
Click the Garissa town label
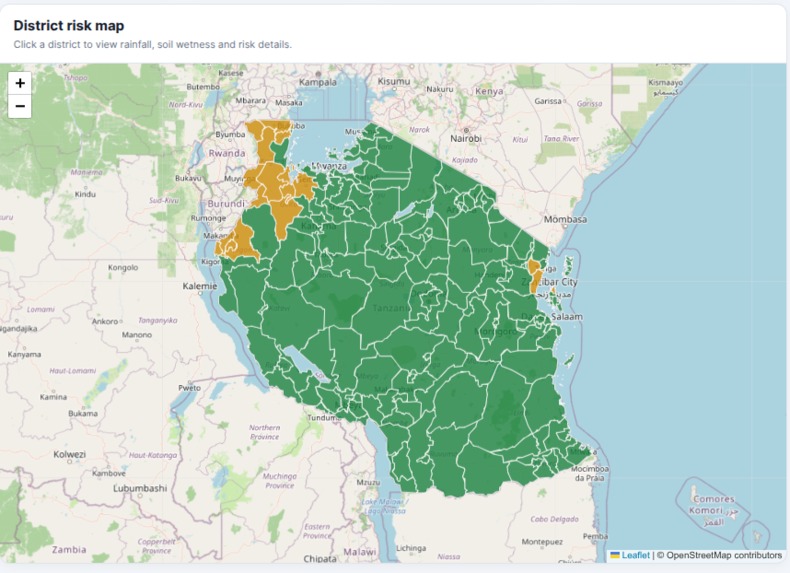[x=548, y=101]
